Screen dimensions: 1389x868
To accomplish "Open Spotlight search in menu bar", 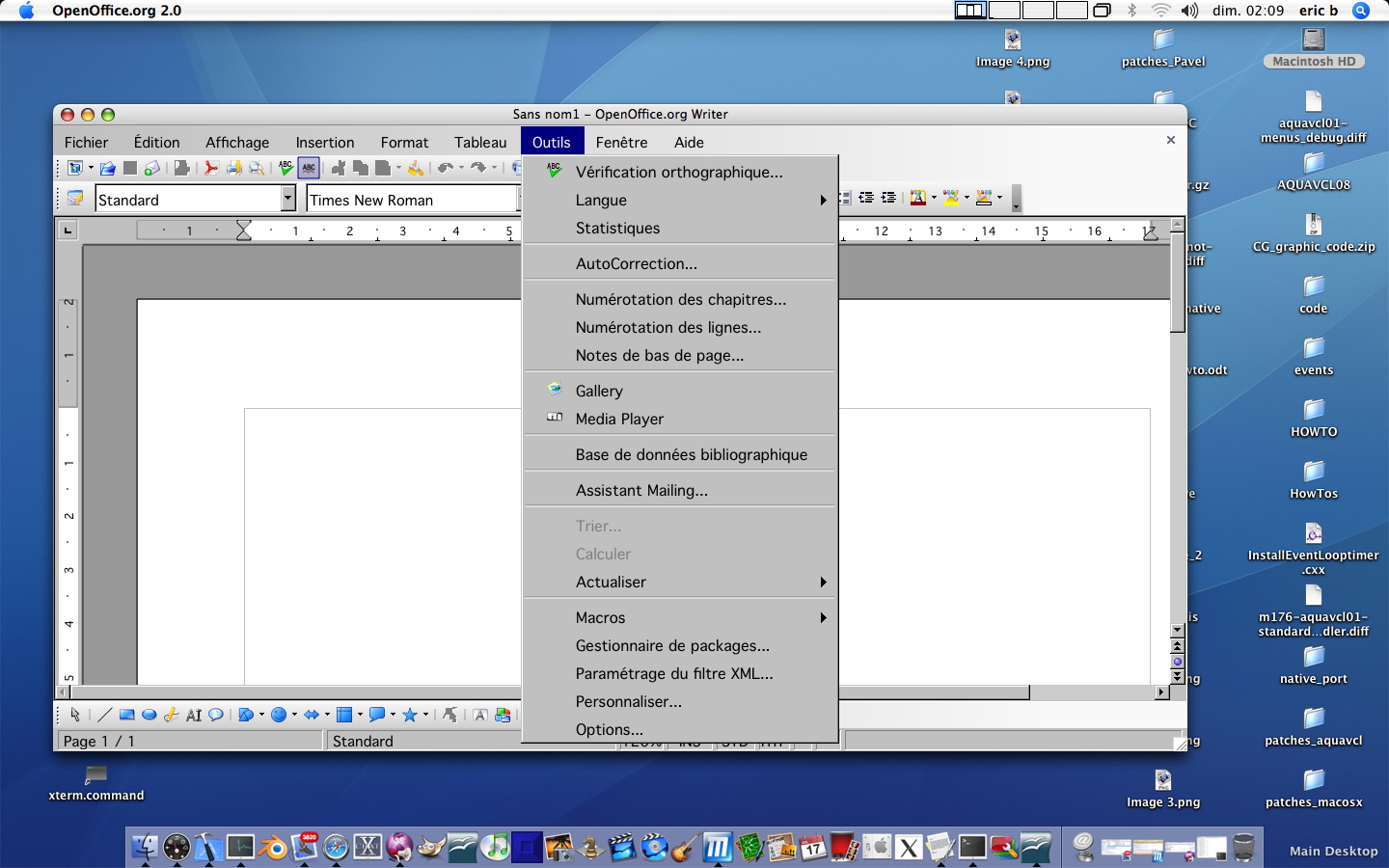I will [1361, 11].
